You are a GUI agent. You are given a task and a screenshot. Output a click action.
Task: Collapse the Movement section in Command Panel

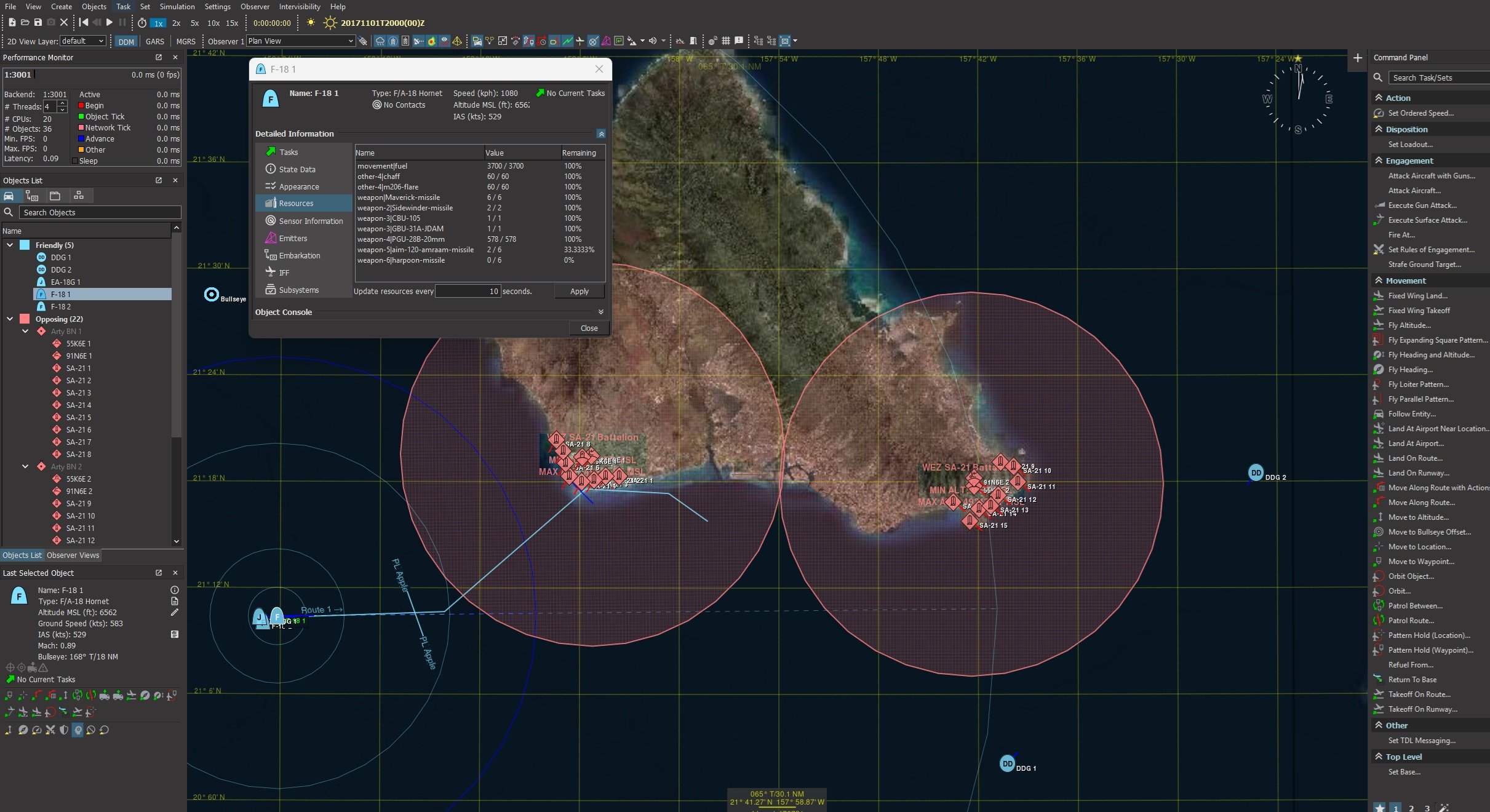[x=1379, y=281]
